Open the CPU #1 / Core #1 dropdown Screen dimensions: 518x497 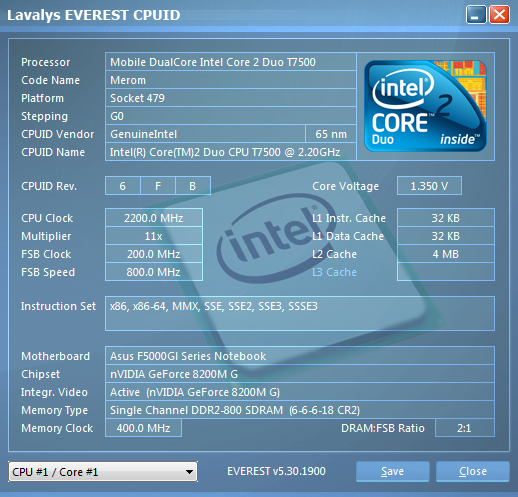[103, 472]
